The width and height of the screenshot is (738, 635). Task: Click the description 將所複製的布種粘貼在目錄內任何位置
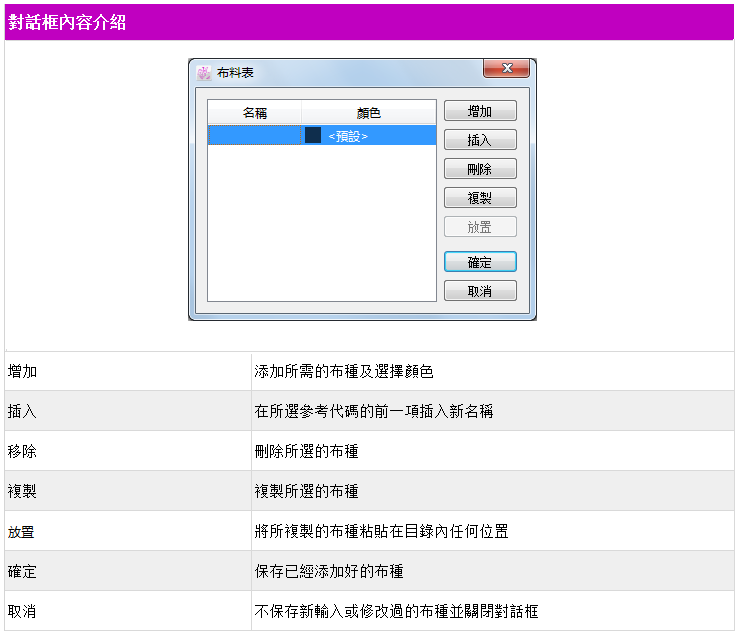click(381, 532)
